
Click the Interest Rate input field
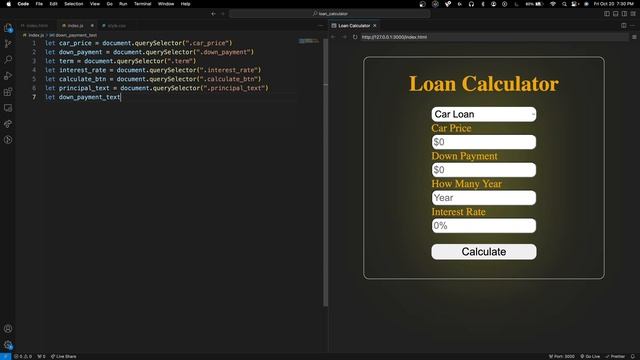[484, 225]
